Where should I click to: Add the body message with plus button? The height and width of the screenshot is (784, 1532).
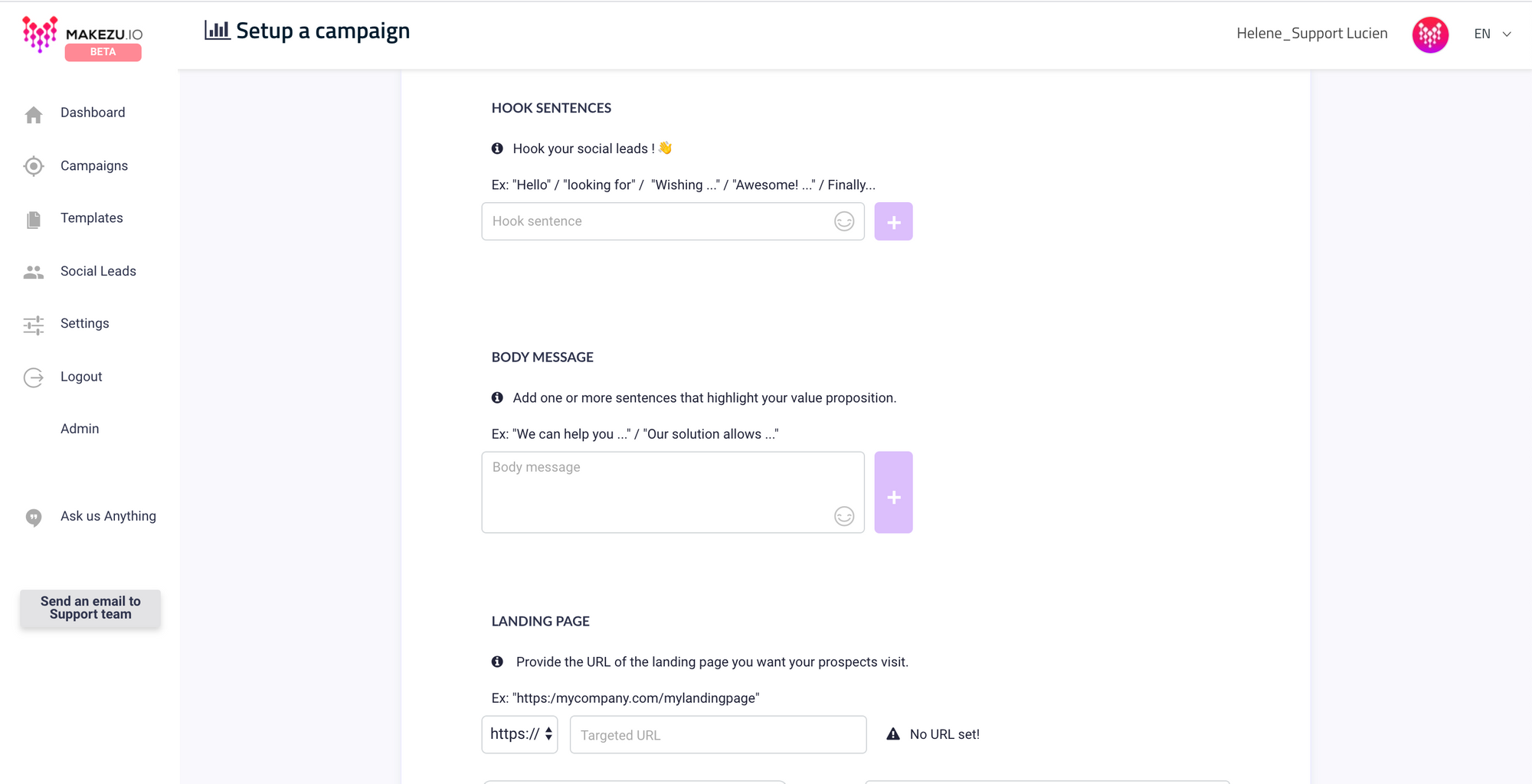coord(893,493)
